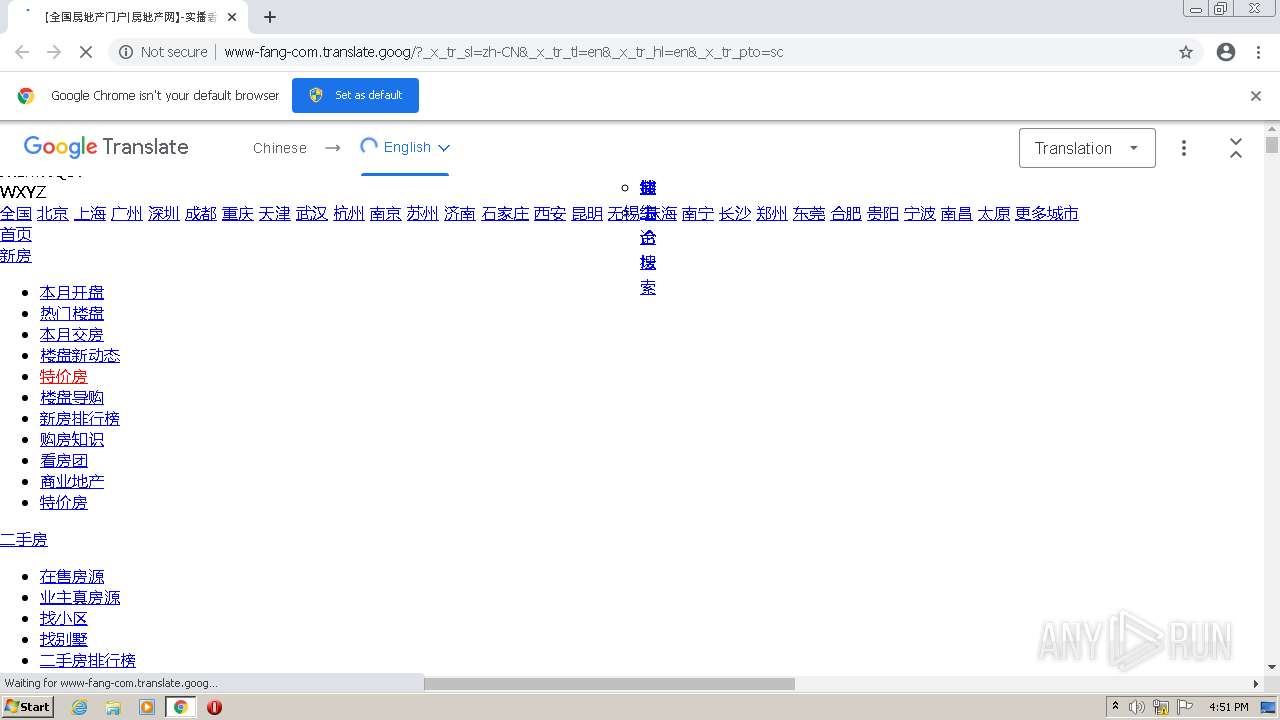Open the 热门楼盘 link
Viewport: 1280px width, 720px height.
(72, 313)
